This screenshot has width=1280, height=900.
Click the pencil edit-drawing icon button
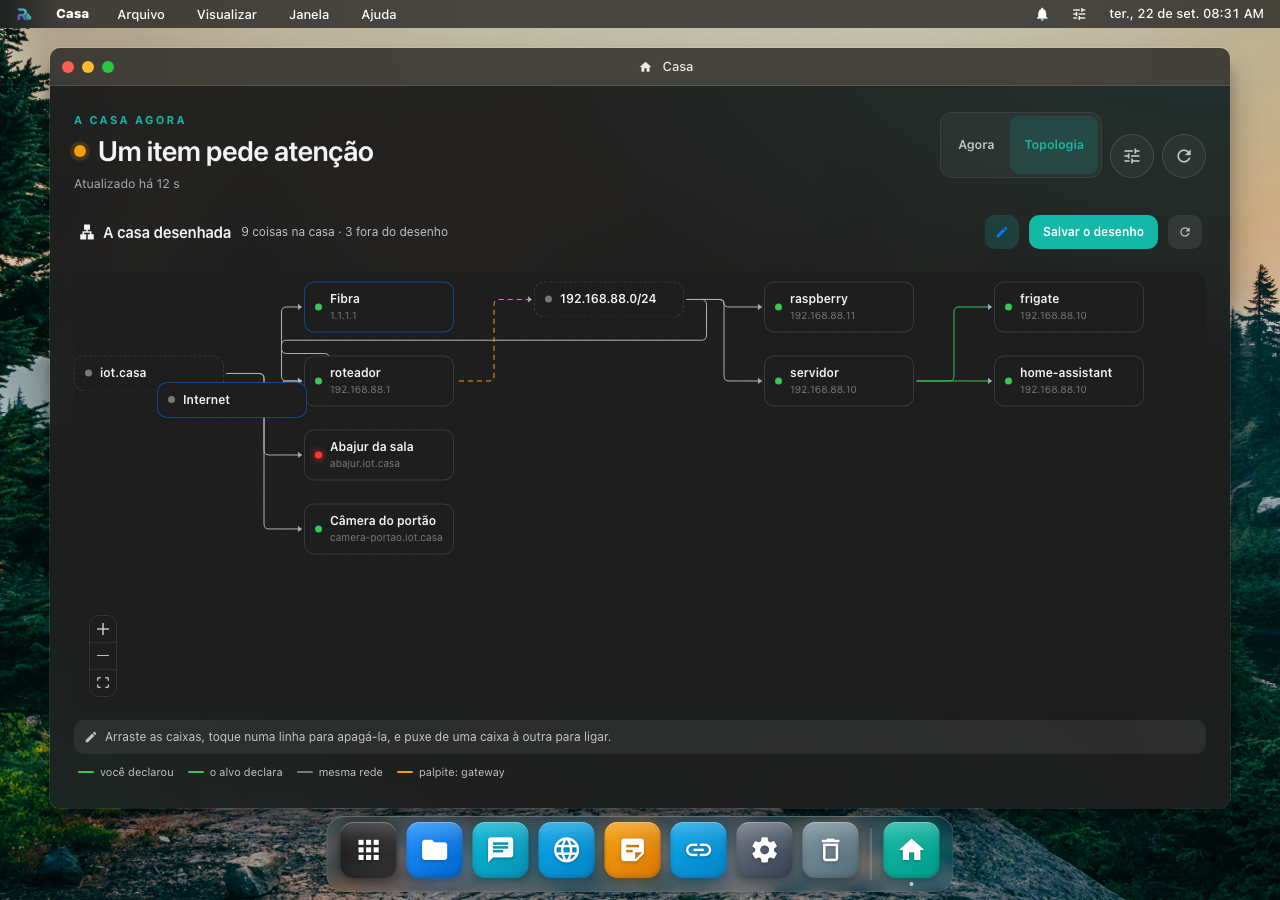[x=1001, y=232]
